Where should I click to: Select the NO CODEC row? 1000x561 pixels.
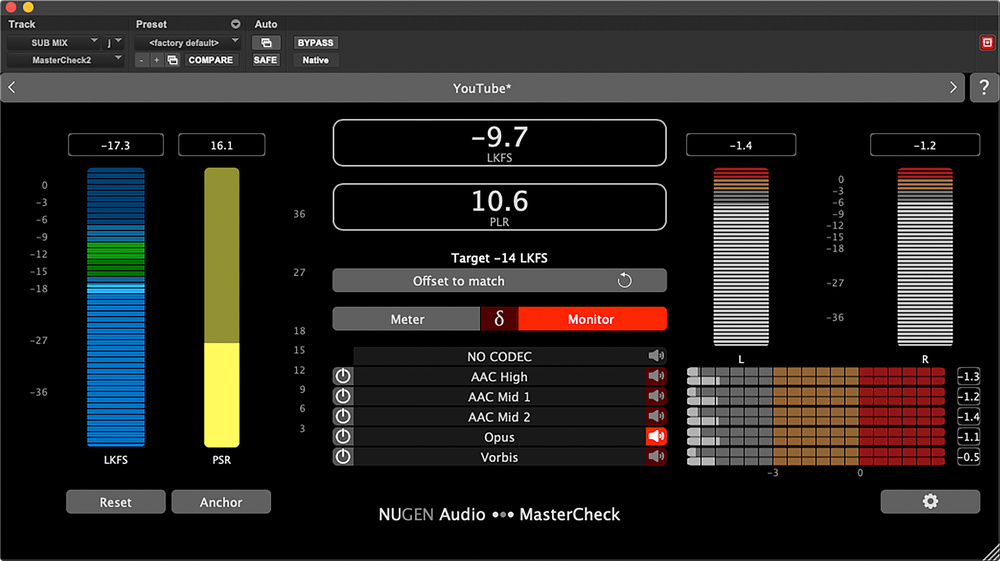pyautogui.click(x=499, y=356)
